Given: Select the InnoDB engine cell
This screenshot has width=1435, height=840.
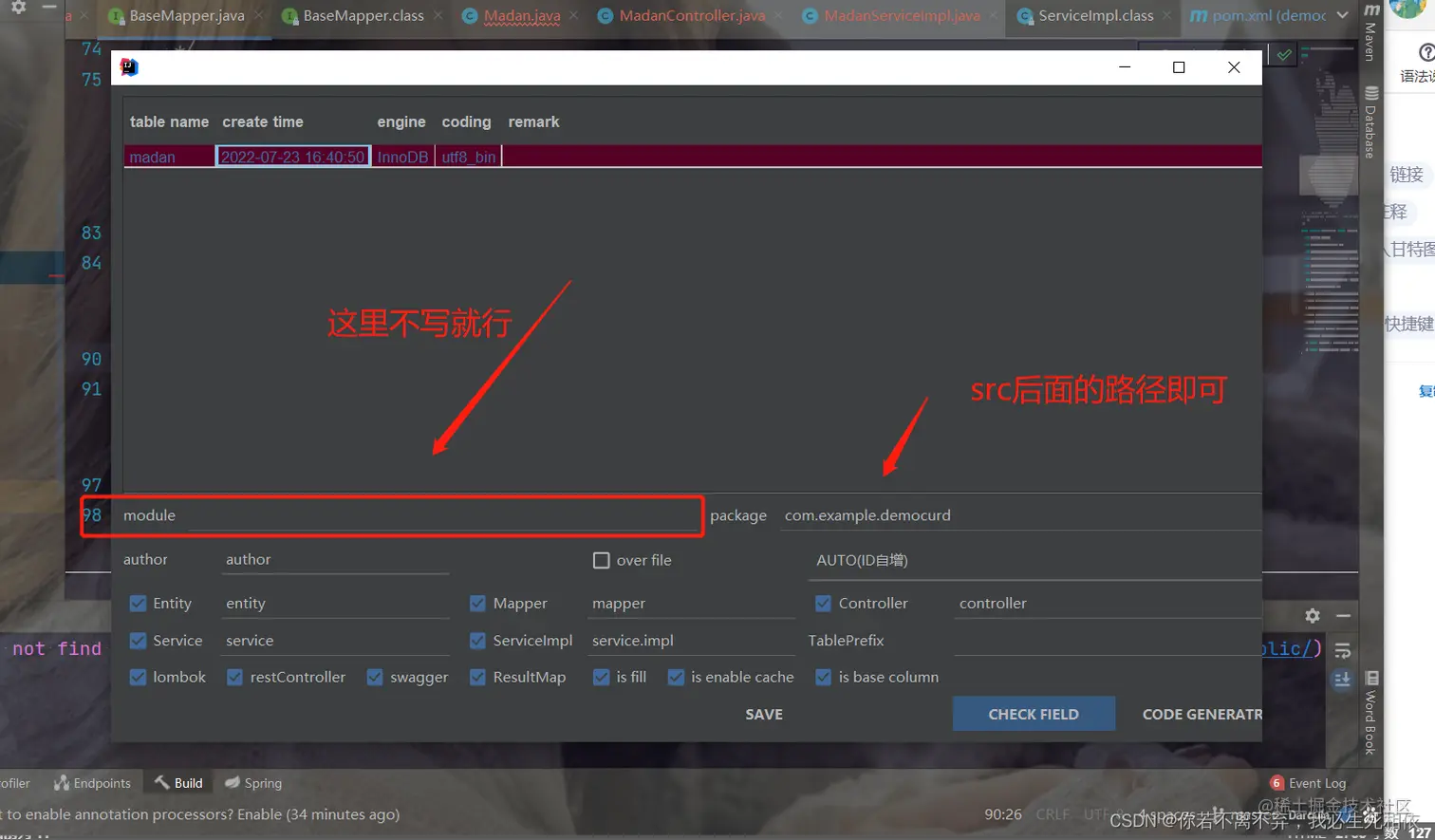Looking at the screenshot, I should click(402, 157).
